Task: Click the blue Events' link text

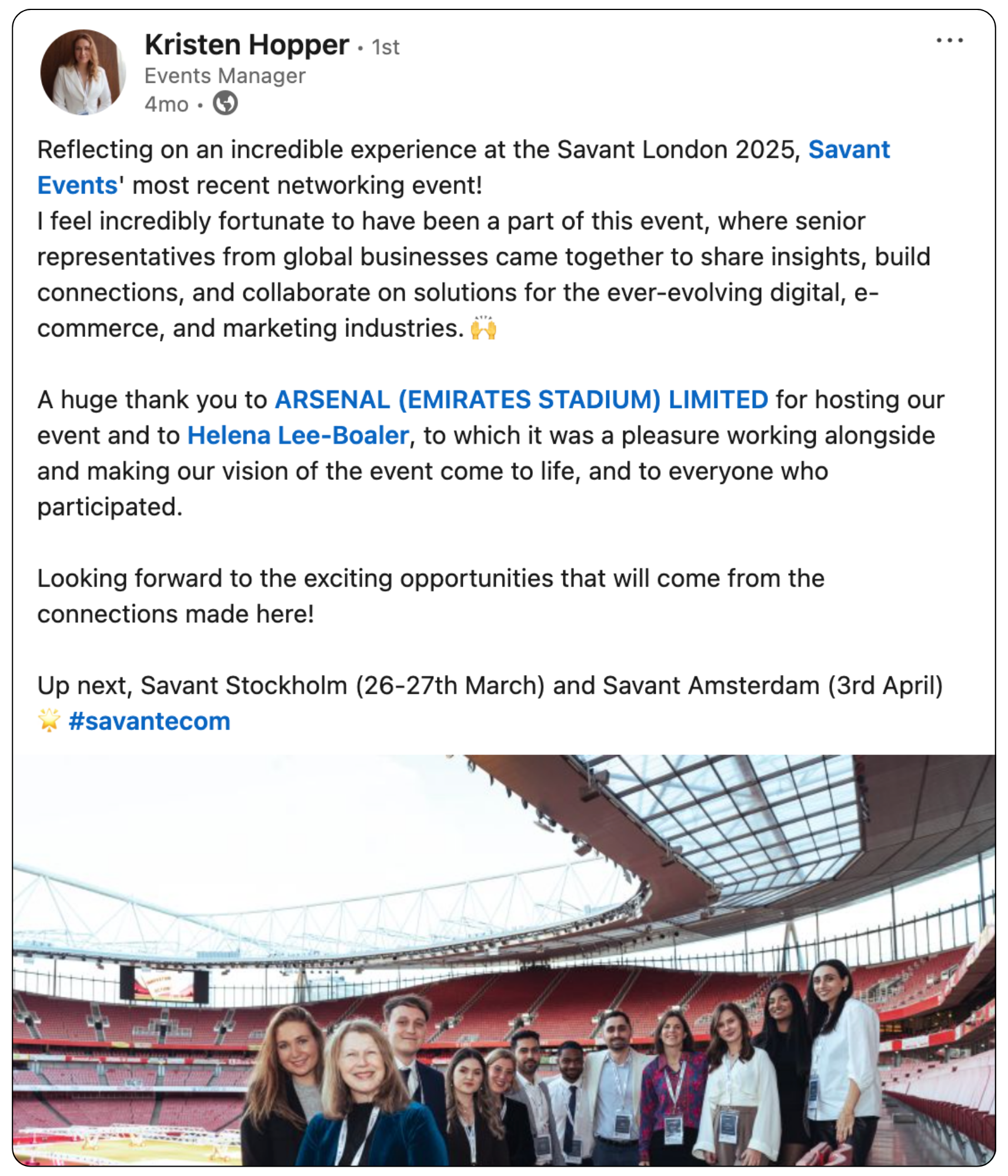Action: pyautogui.click(x=78, y=185)
